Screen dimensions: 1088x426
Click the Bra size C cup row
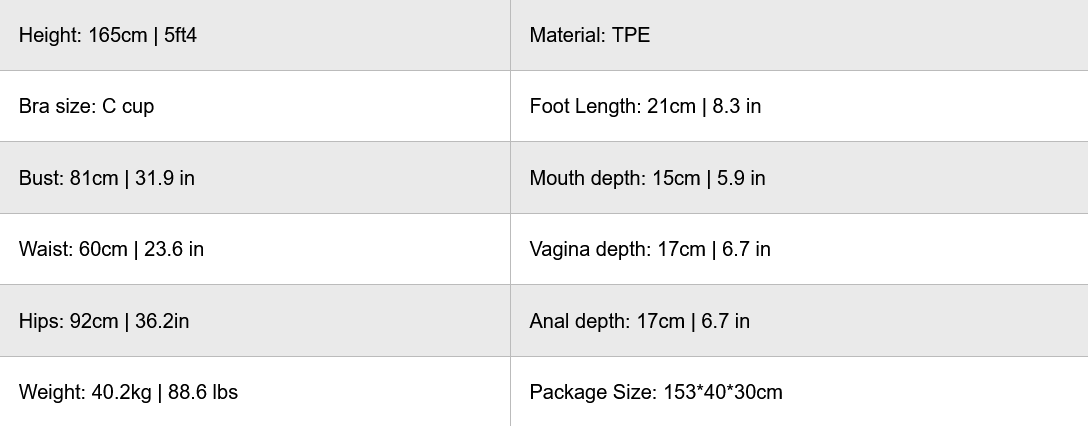pos(254,106)
